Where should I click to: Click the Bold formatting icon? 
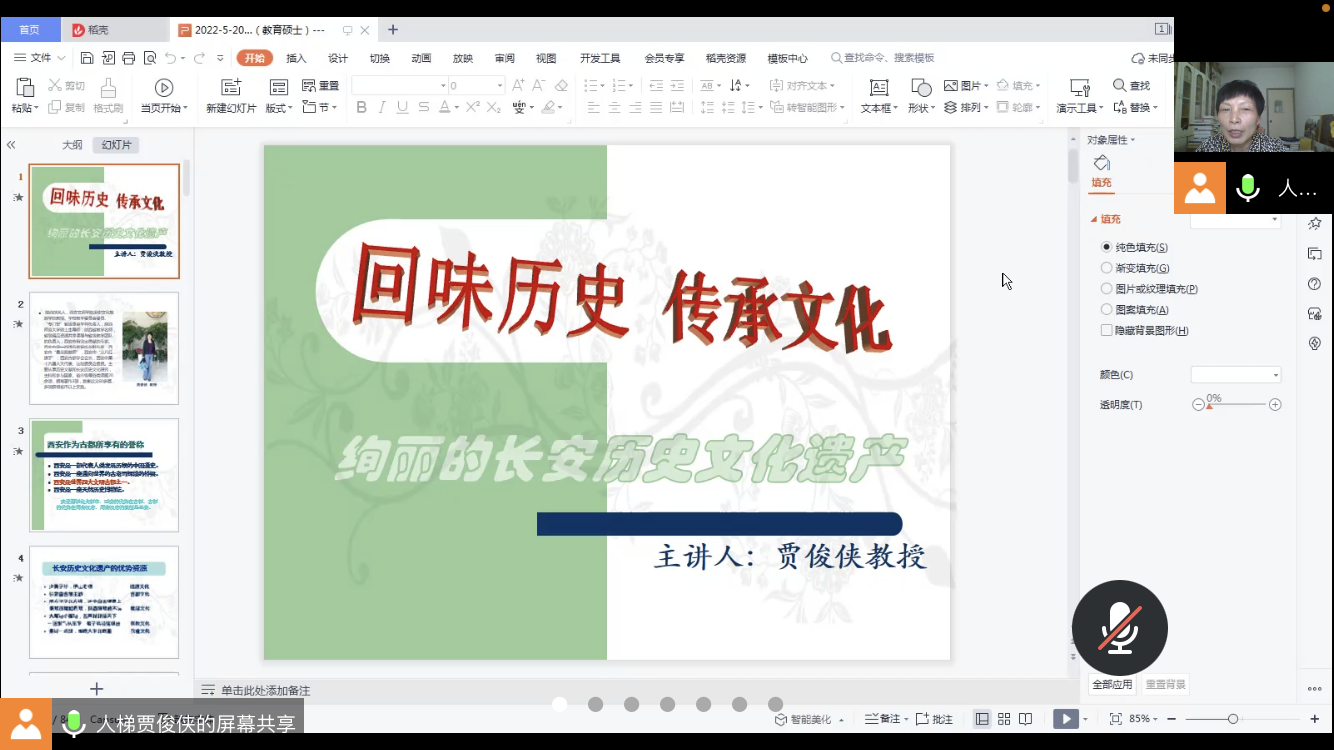pyautogui.click(x=361, y=108)
